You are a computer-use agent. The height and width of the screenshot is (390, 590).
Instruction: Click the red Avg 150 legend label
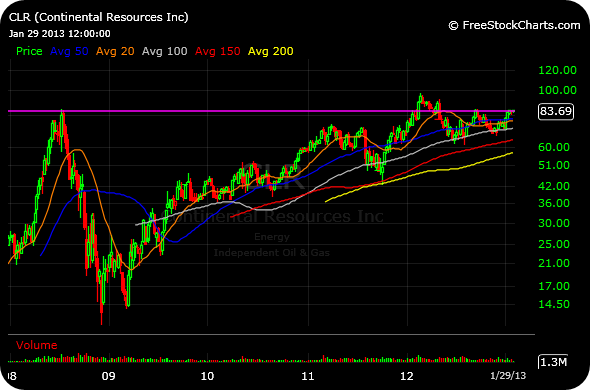[217, 51]
